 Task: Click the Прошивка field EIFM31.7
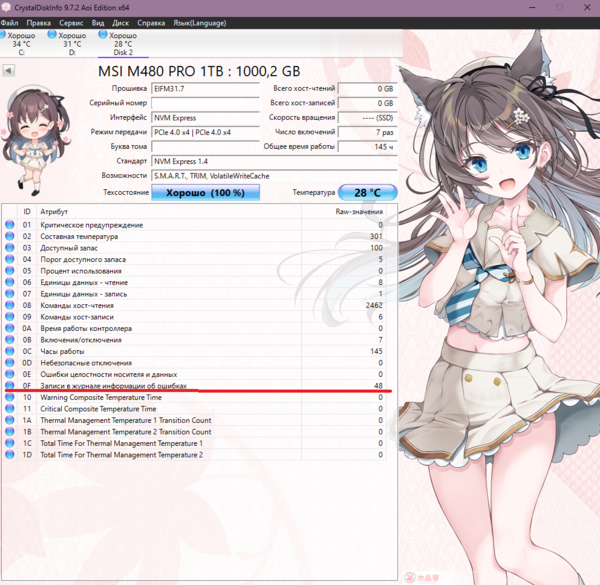click(x=205, y=89)
